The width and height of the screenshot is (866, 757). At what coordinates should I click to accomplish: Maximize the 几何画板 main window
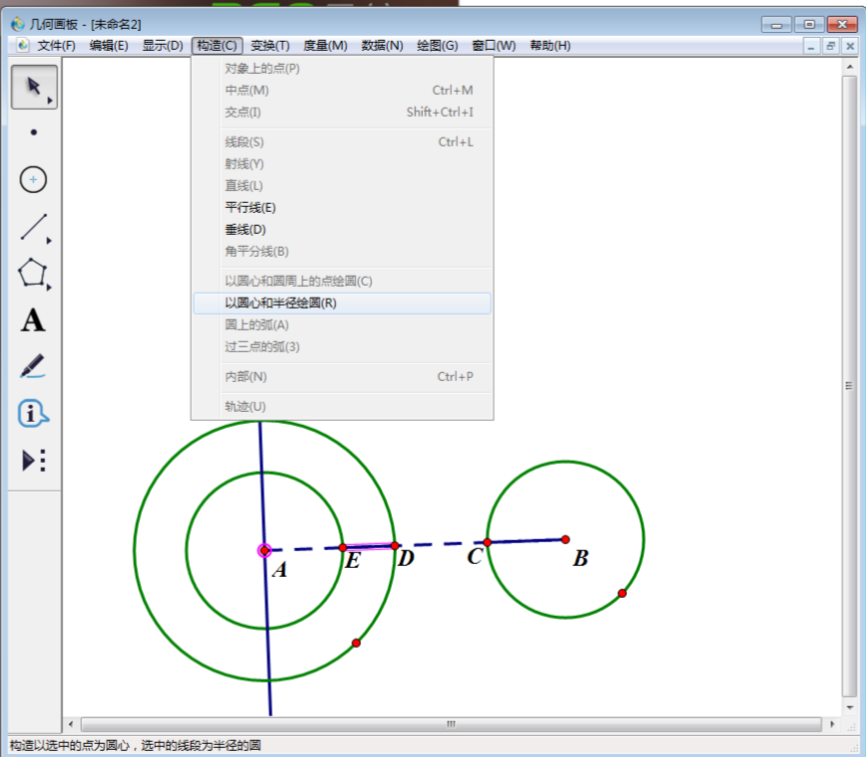click(x=809, y=24)
